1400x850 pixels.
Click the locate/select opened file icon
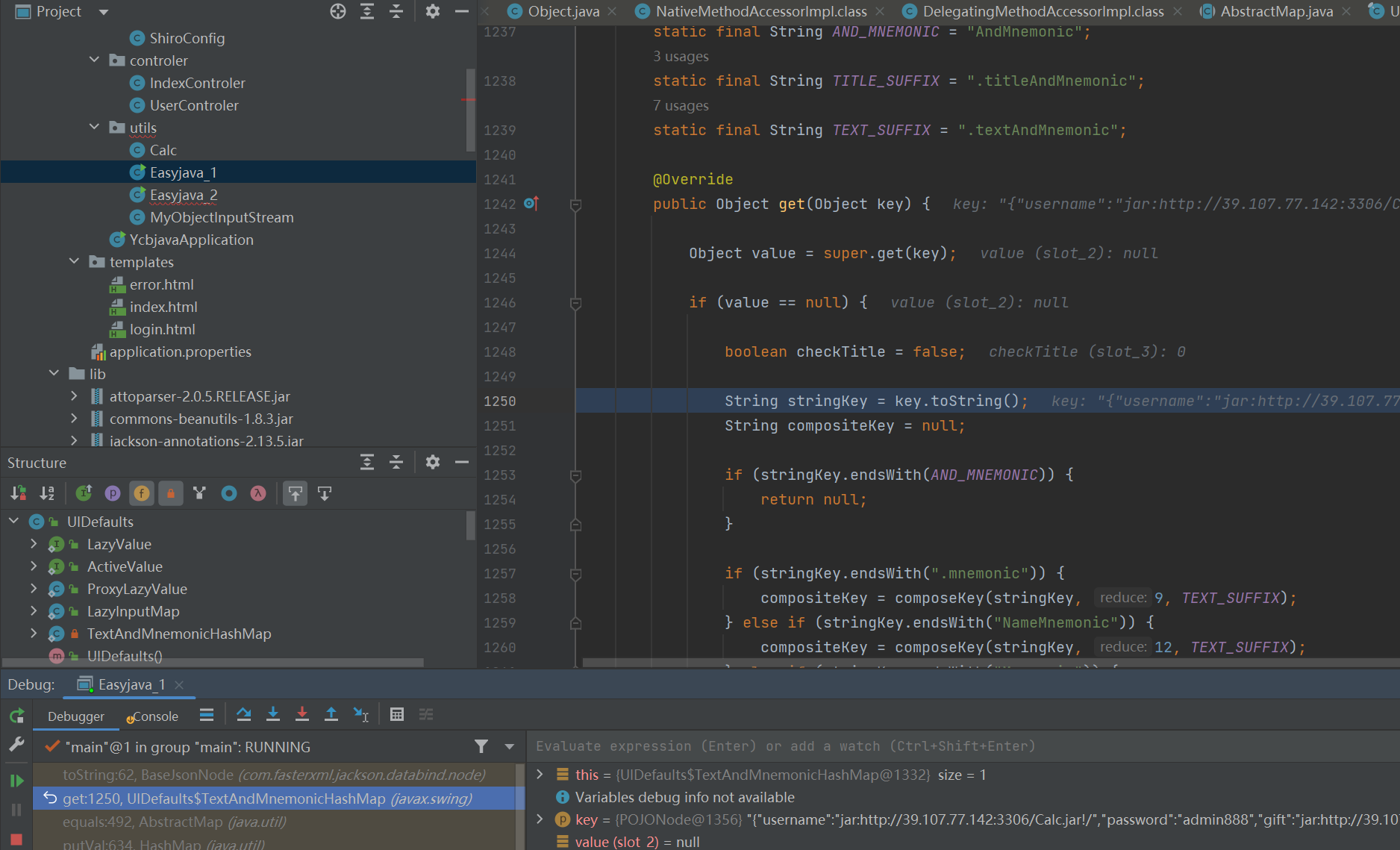338,11
